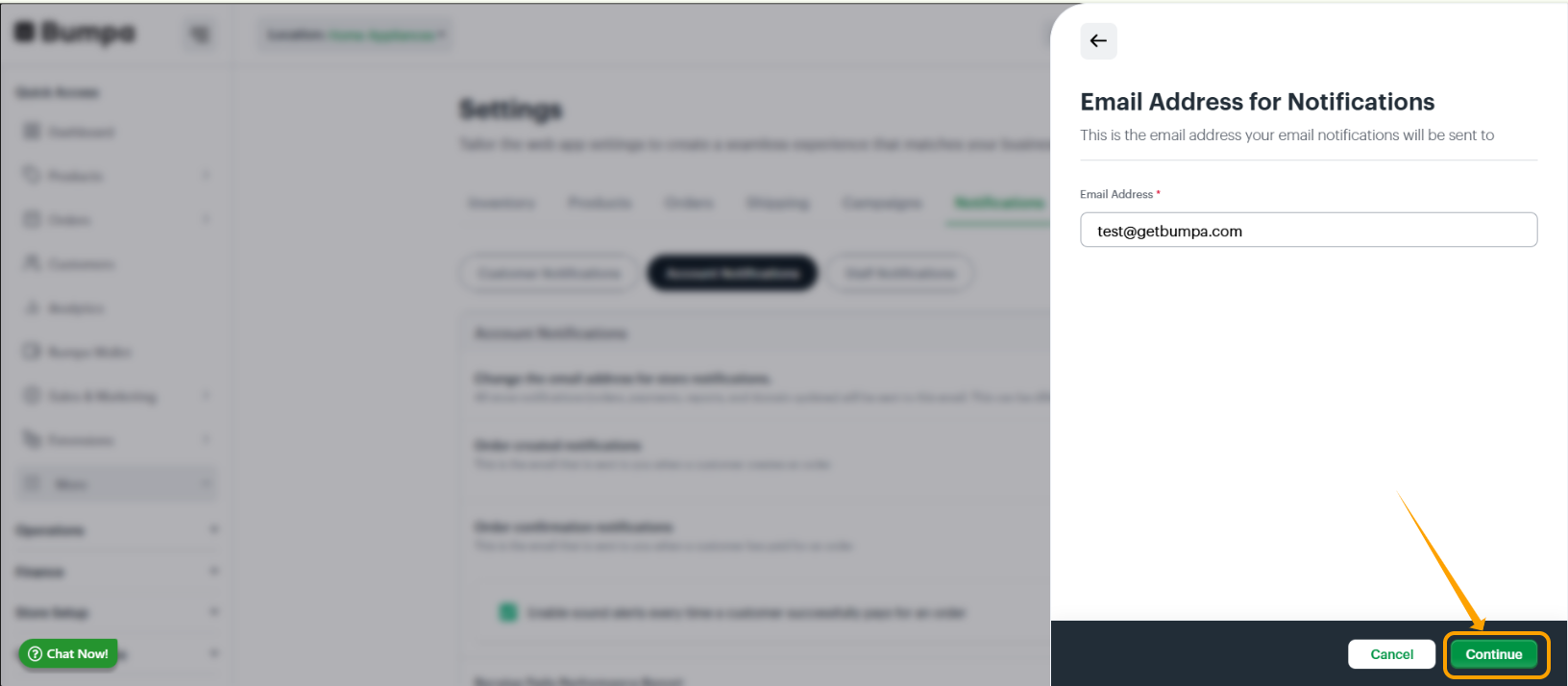This screenshot has width=1568, height=686.
Task: Open Products from the sidebar icon
Action: 33,175
